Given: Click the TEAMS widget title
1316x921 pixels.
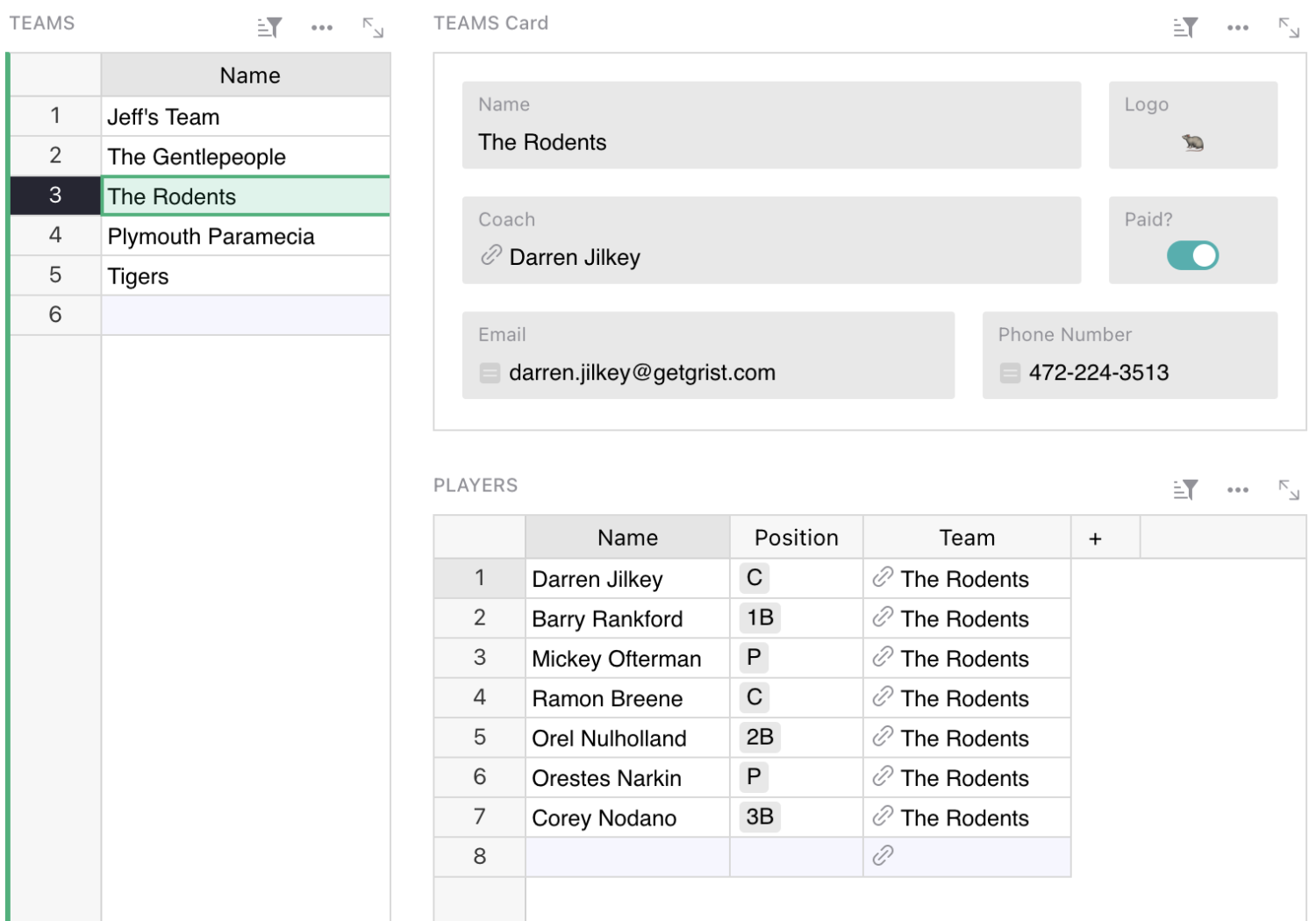Looking at the screenshot, I should [42, 24].
